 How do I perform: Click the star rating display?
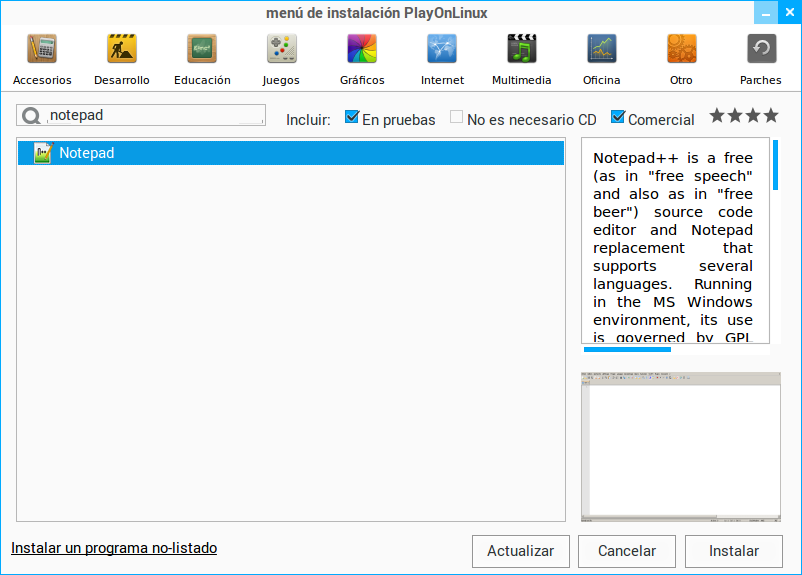(744, 116)
